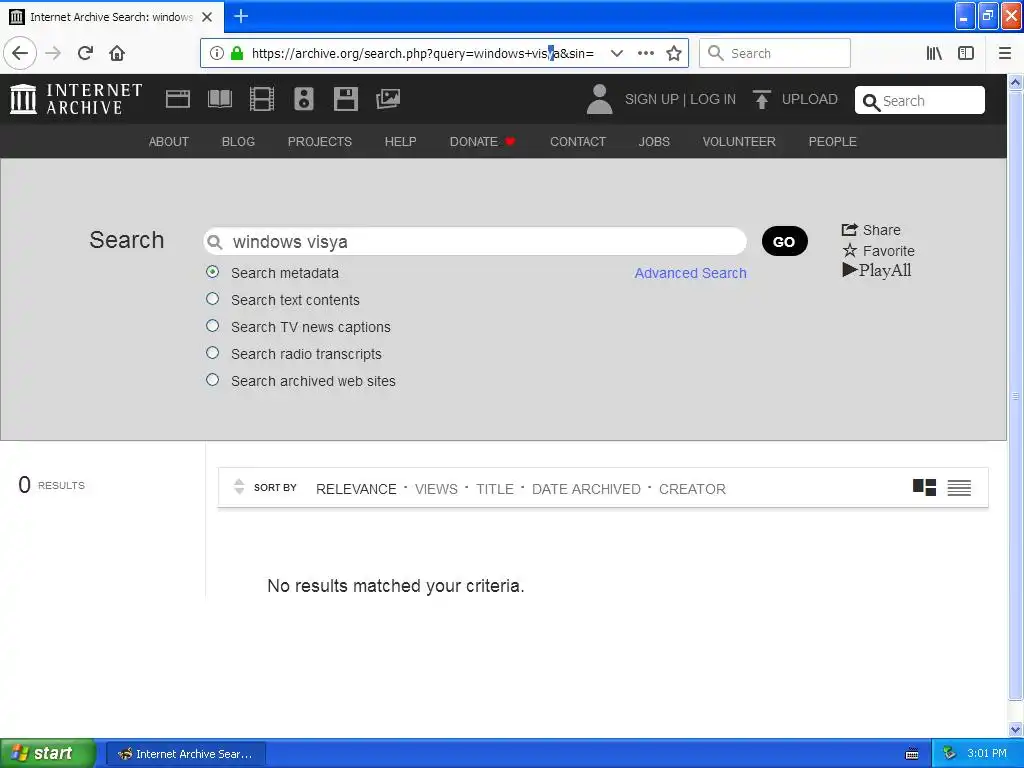This screenshot has height=768, width=1024.
Task: Open the Images icon
Action: click(x=388, y=99)
